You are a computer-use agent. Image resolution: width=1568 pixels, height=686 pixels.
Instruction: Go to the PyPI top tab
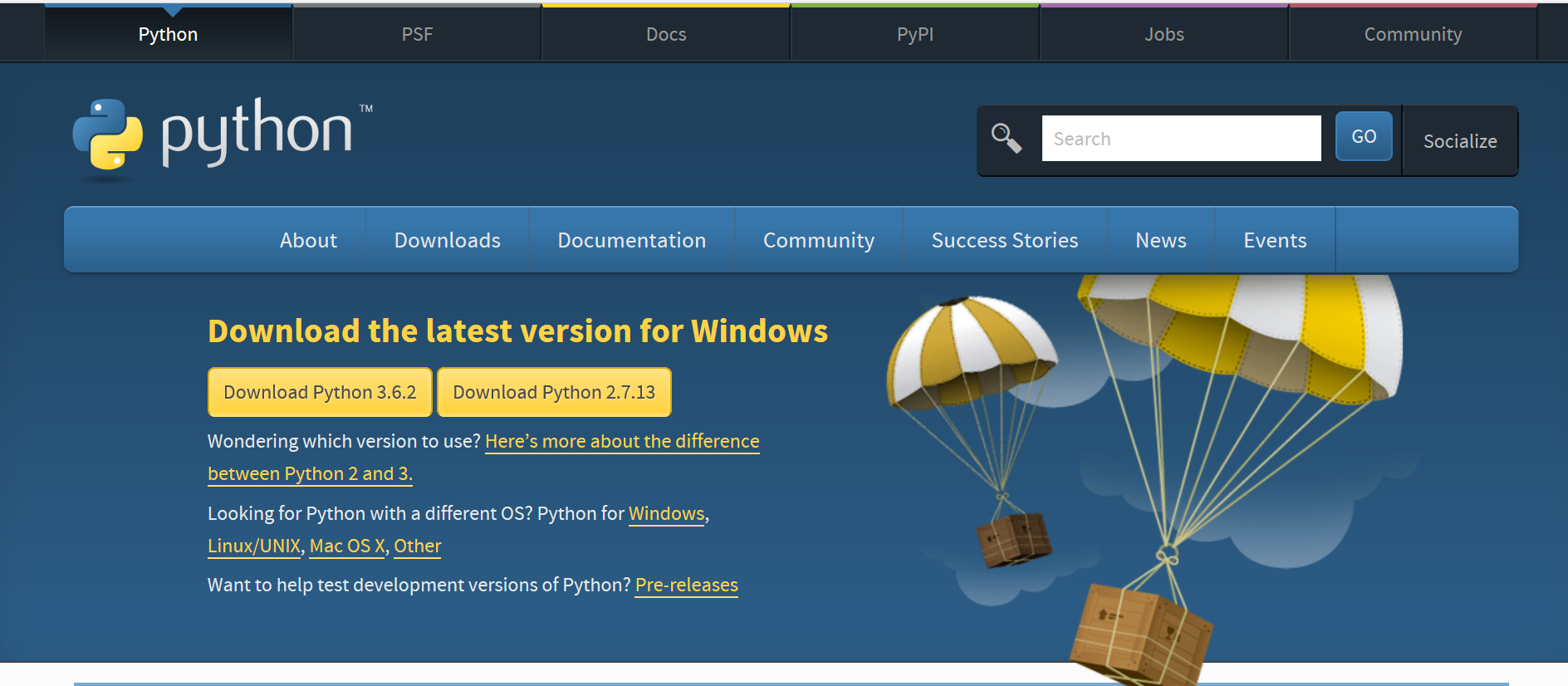point(915,34)
